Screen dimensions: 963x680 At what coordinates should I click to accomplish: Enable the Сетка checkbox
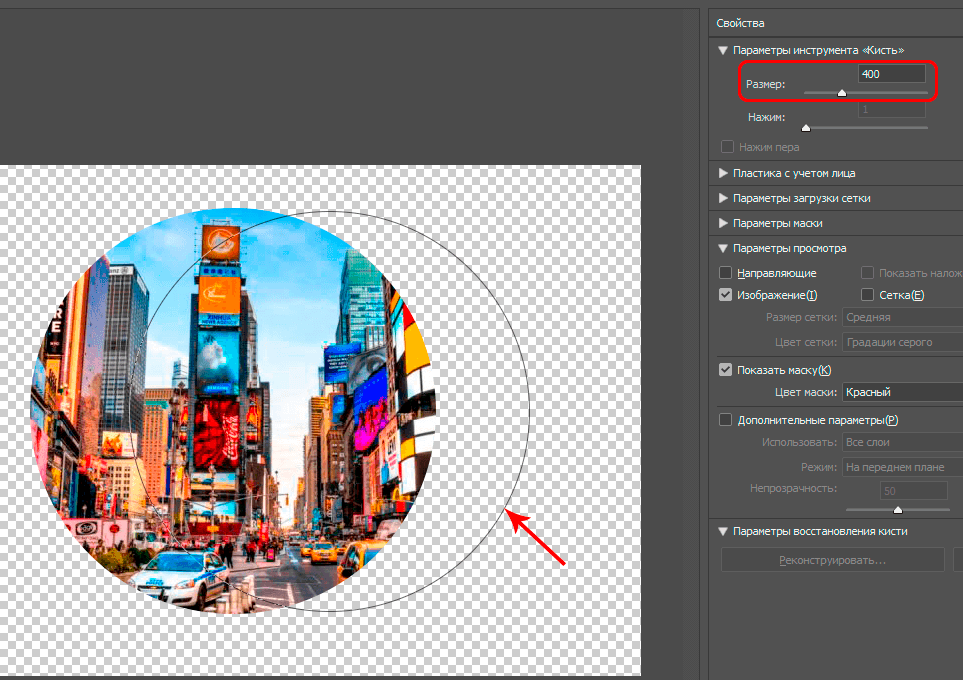click(868, 295)
